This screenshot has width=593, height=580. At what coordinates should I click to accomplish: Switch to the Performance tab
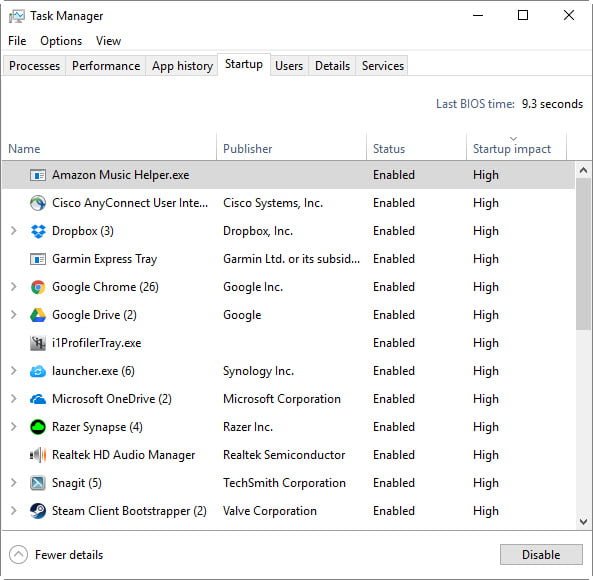tap(106, 66)
